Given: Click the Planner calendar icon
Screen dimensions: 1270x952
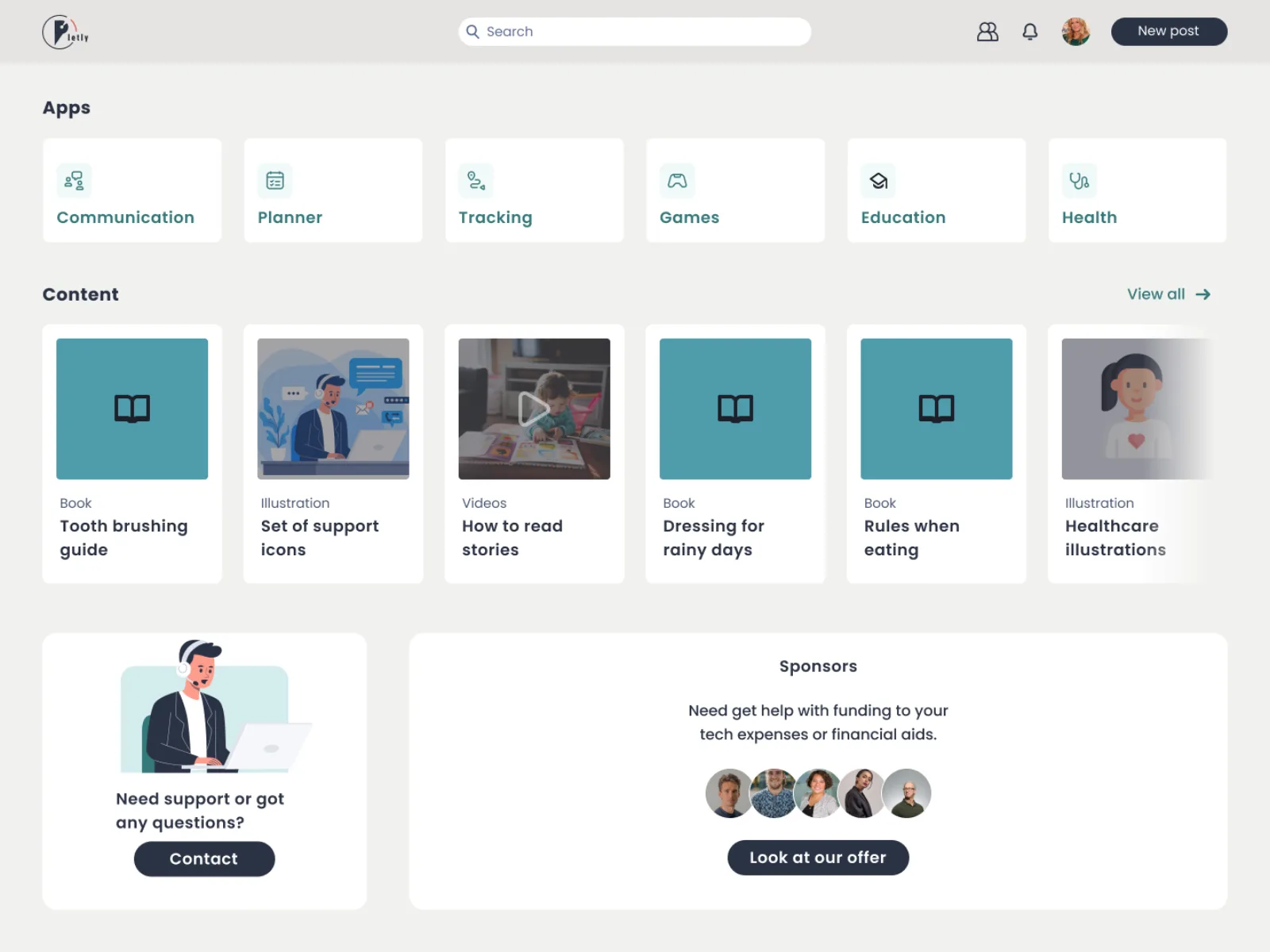Looking at the screenshot, I should (x=275, y=181).
